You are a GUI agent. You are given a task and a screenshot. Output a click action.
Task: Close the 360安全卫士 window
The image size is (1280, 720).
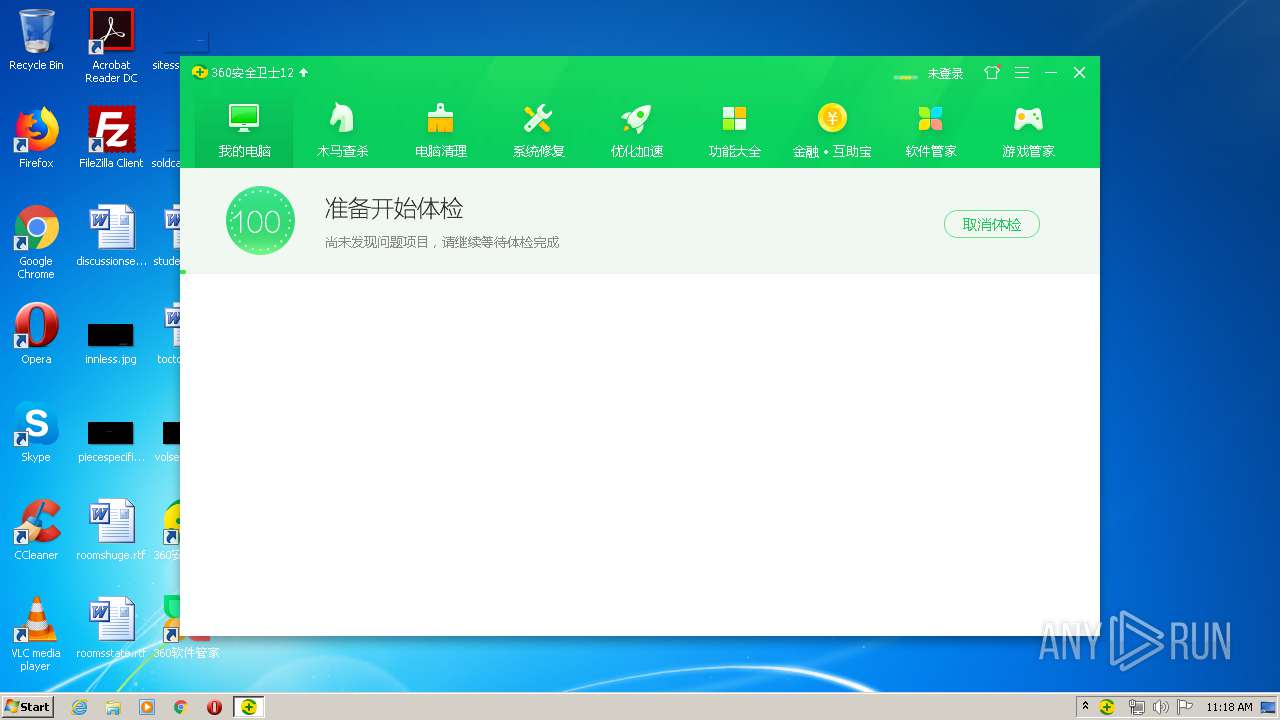click(x=1079, y=73)
